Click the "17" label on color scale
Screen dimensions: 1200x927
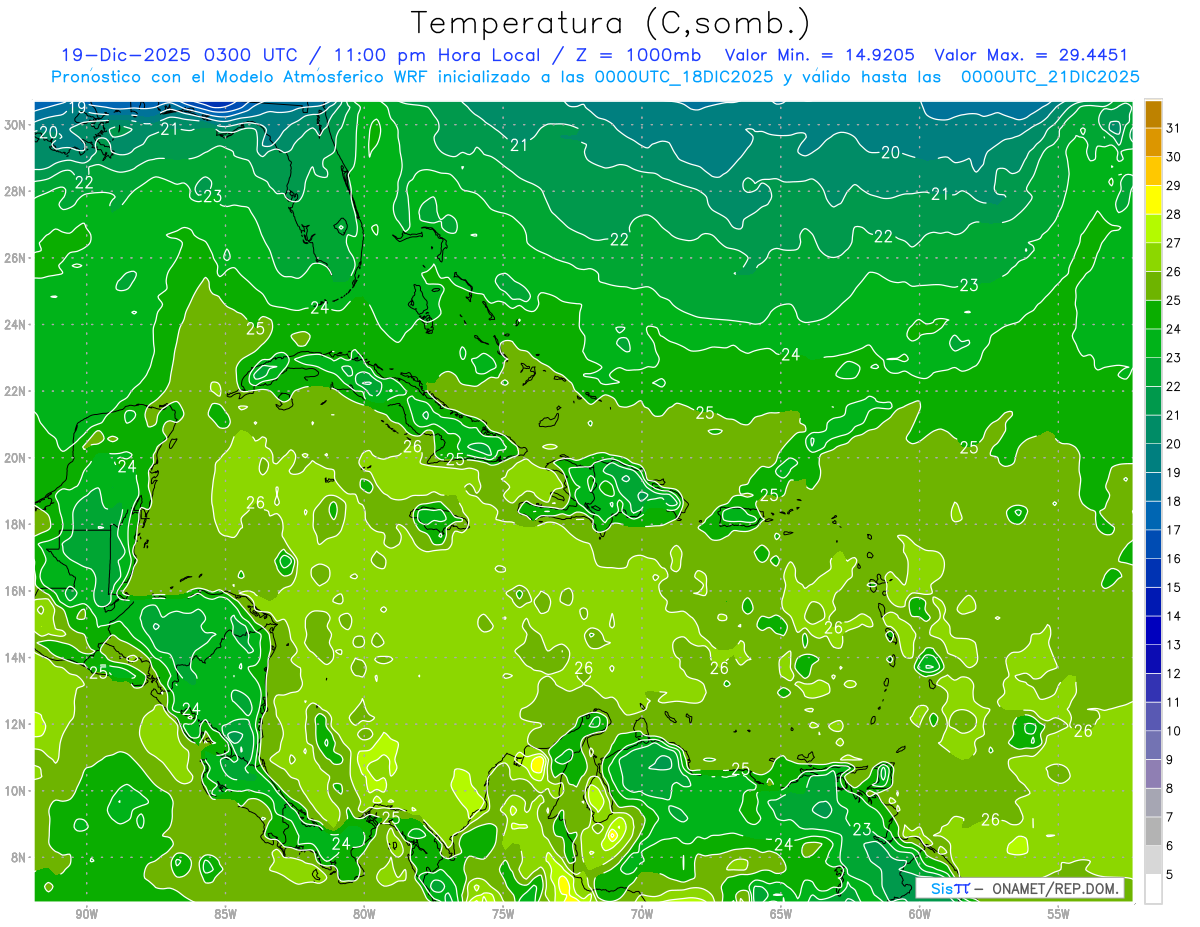coord(1173,530)
